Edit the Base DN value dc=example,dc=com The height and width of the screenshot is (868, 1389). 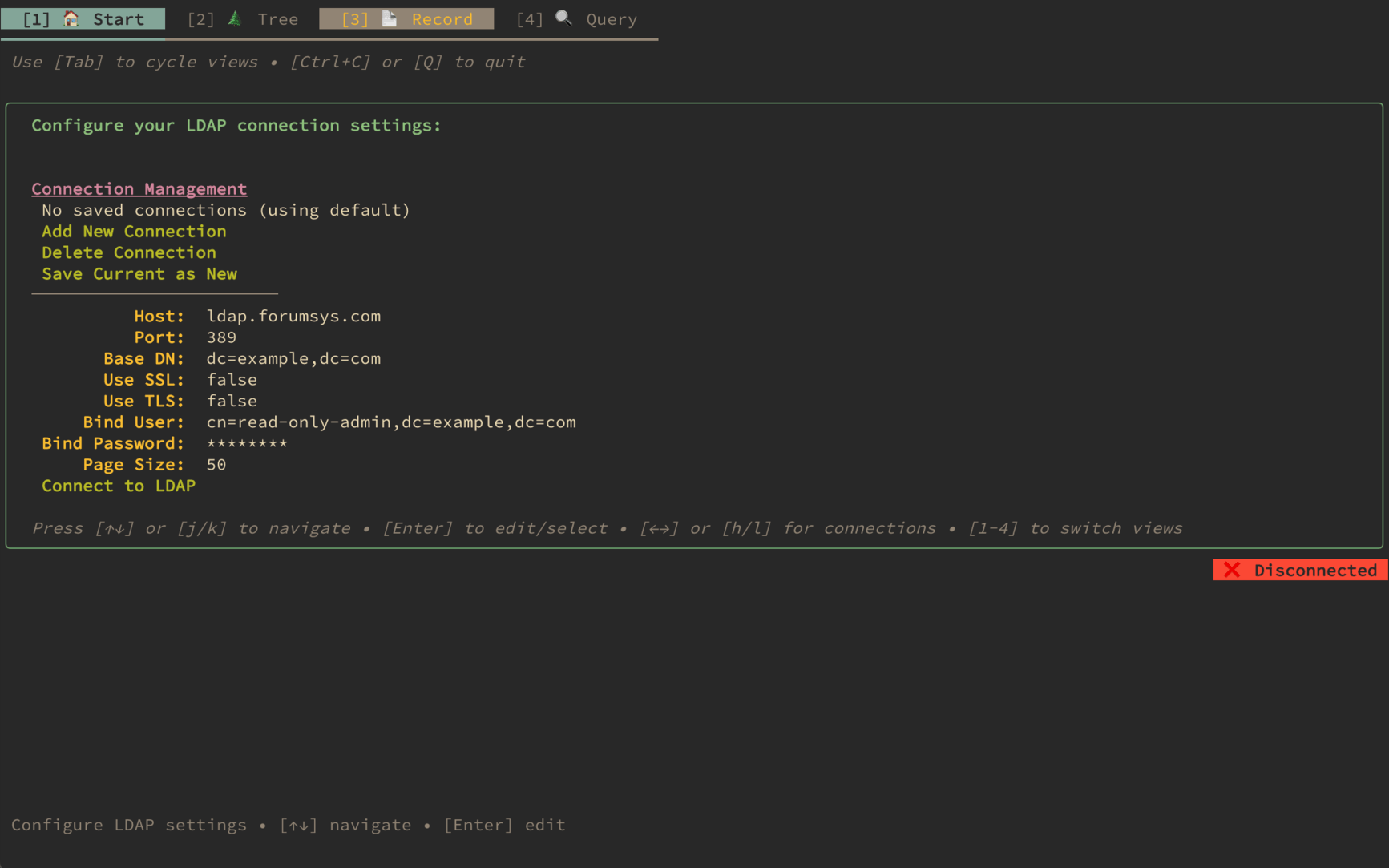(293, 358)
